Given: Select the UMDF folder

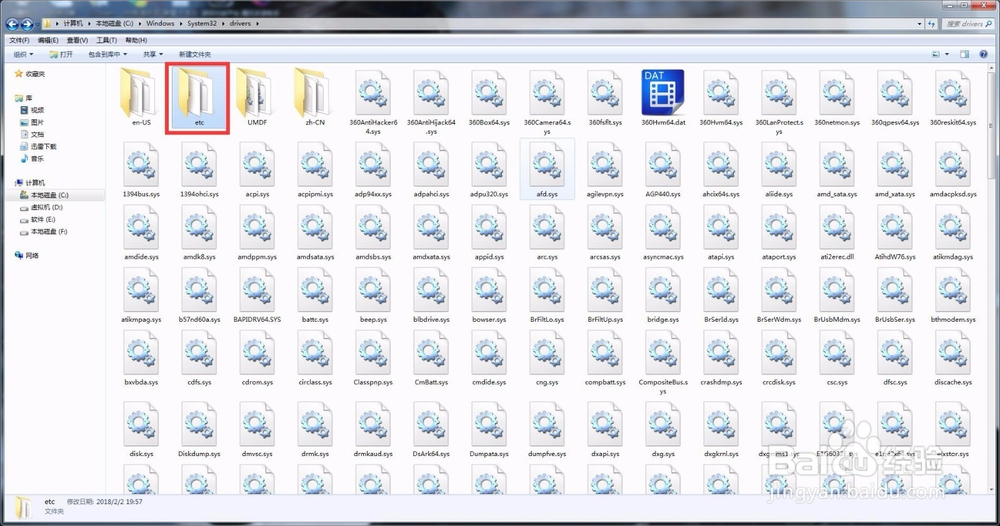Looking at the screenshot, I should 257,97.
